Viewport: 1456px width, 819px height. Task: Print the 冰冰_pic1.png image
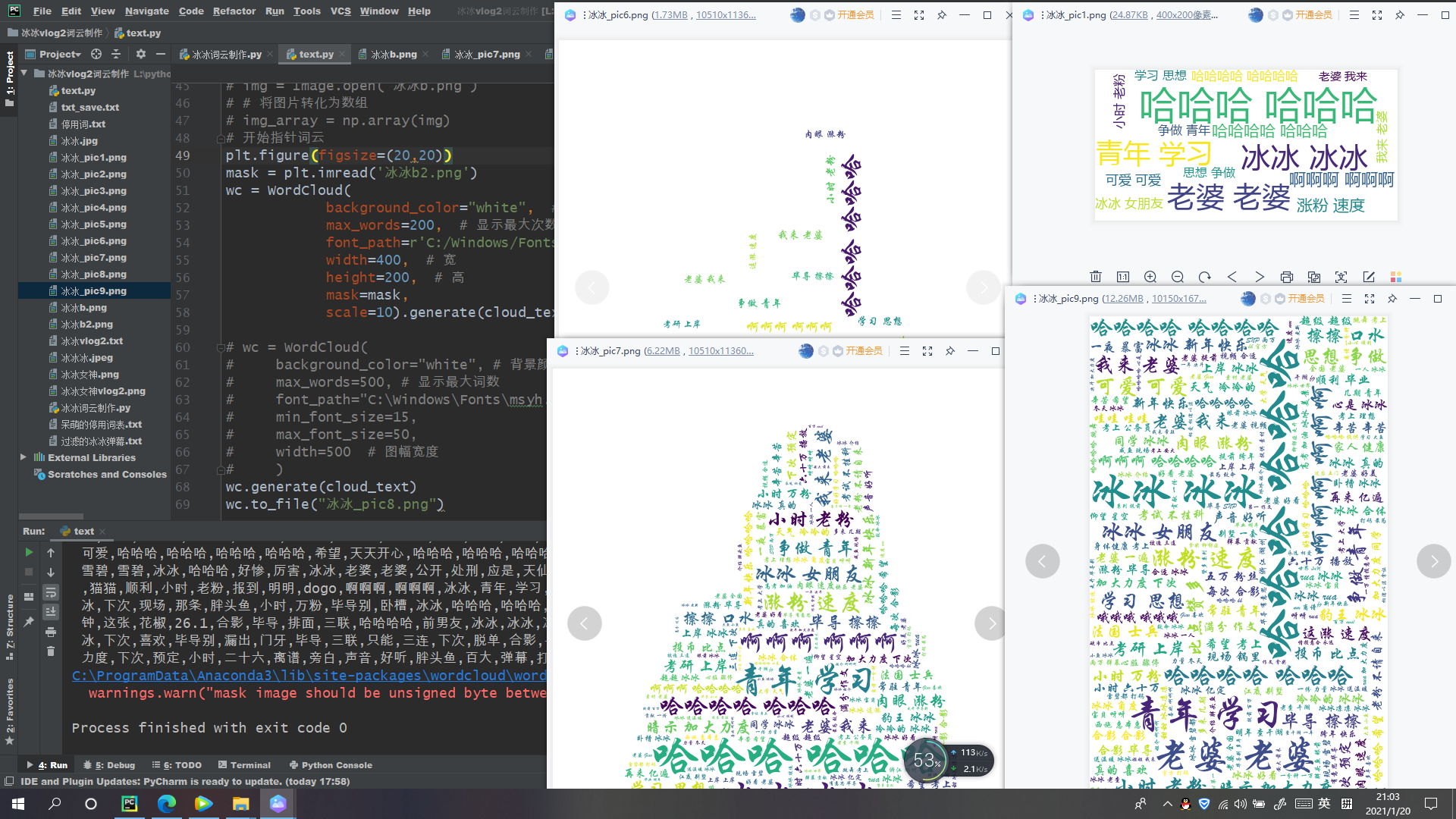pos(1287,277)
